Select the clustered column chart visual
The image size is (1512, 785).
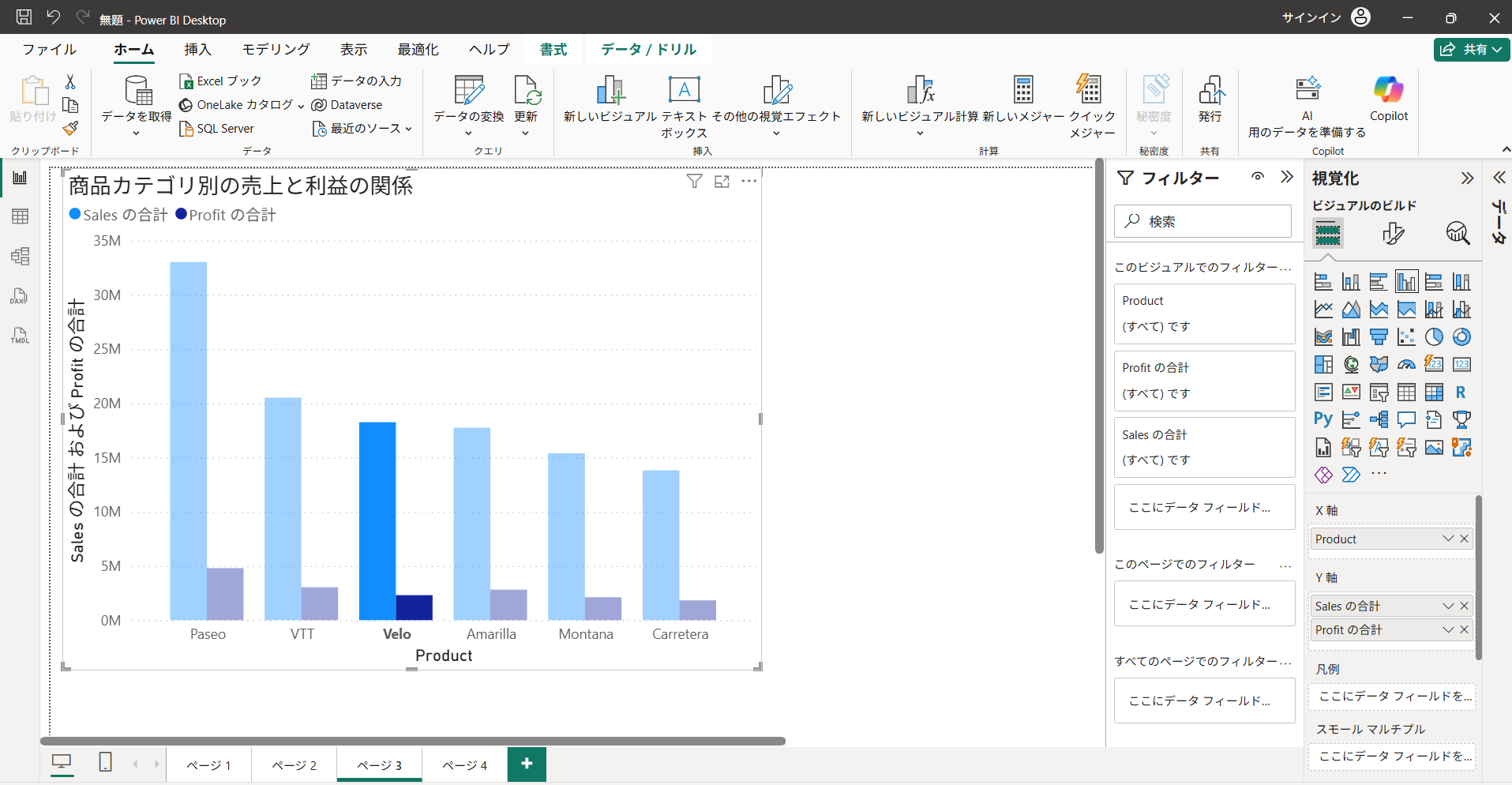coord(1406,282)
